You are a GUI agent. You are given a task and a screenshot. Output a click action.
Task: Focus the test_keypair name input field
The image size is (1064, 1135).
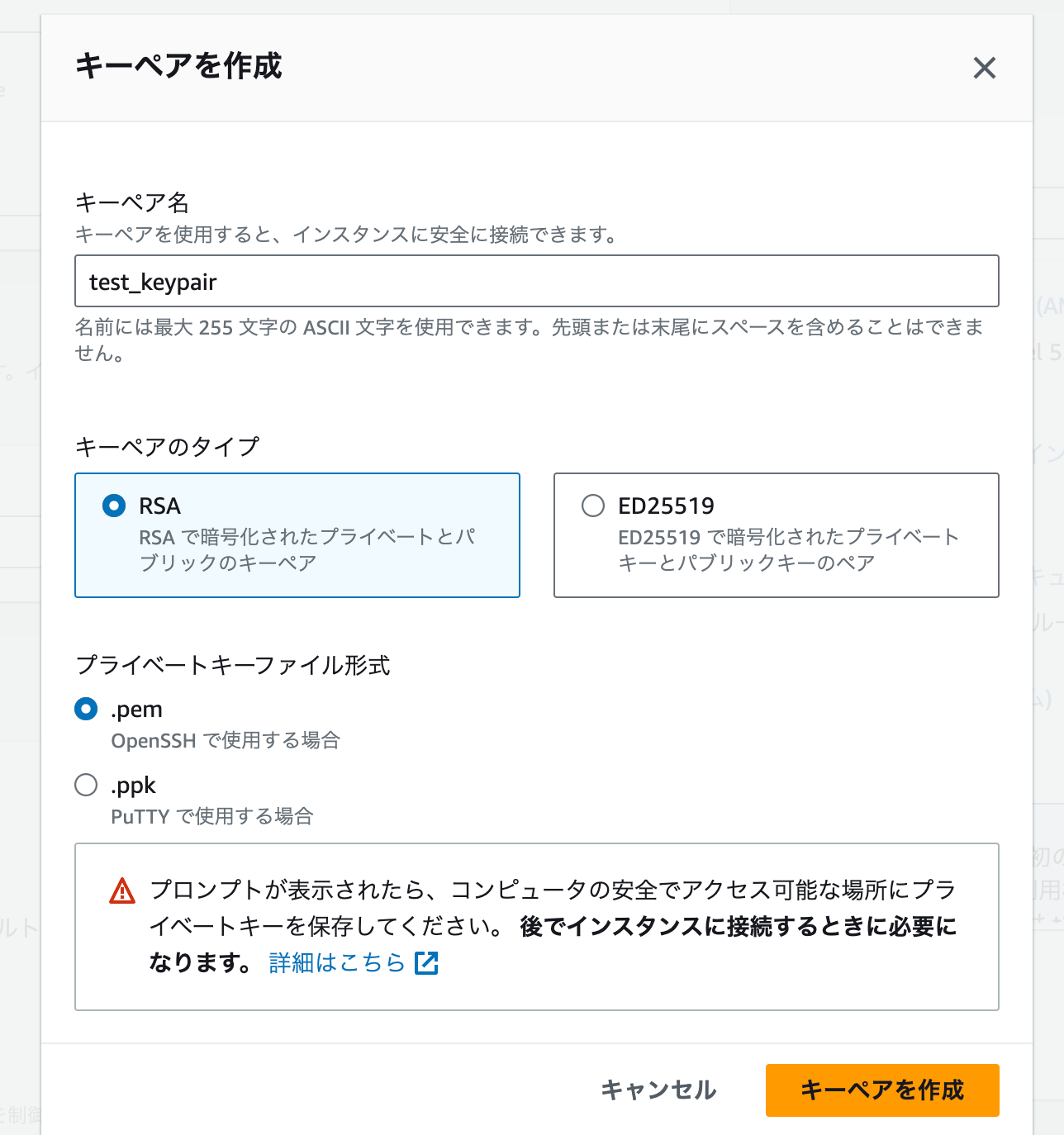(x=536, y=282)
